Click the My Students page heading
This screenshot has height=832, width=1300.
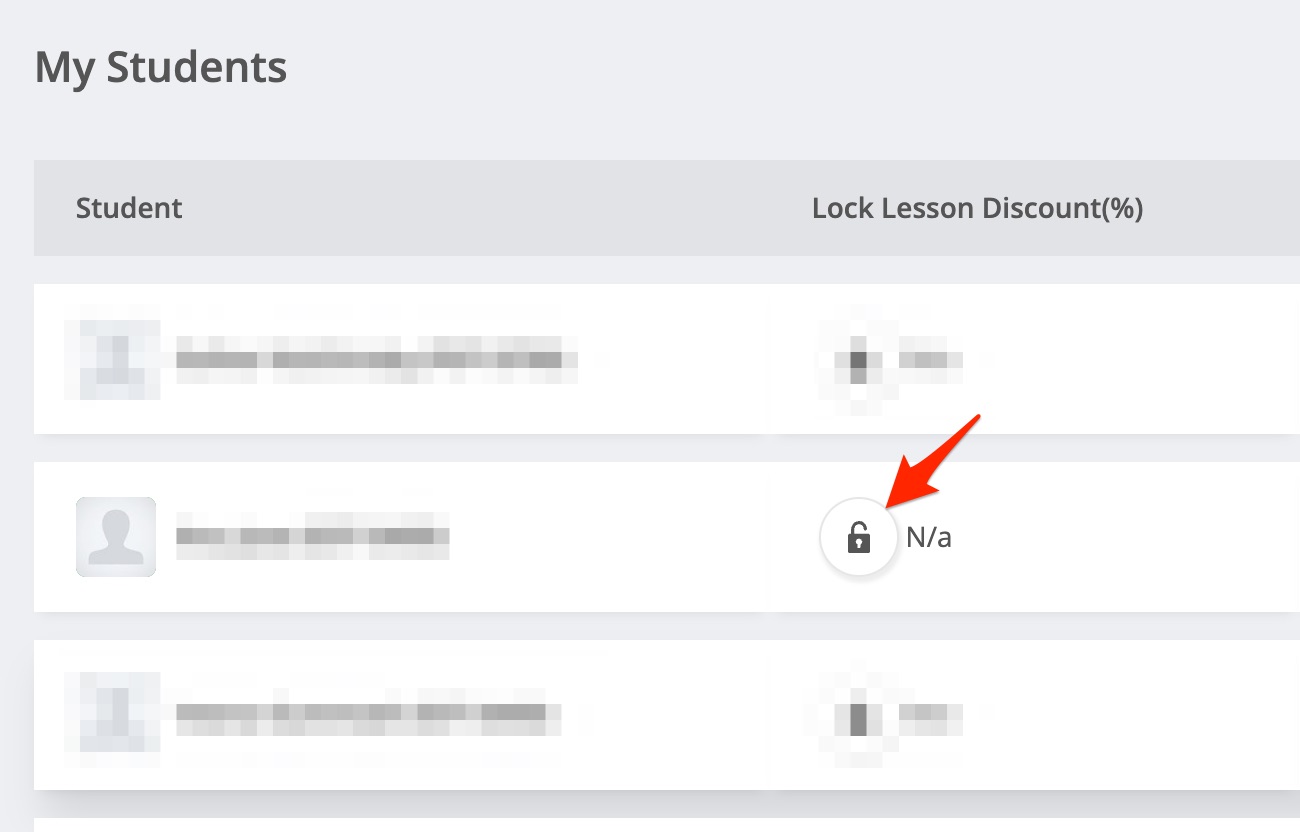click(x=161, y=68)
